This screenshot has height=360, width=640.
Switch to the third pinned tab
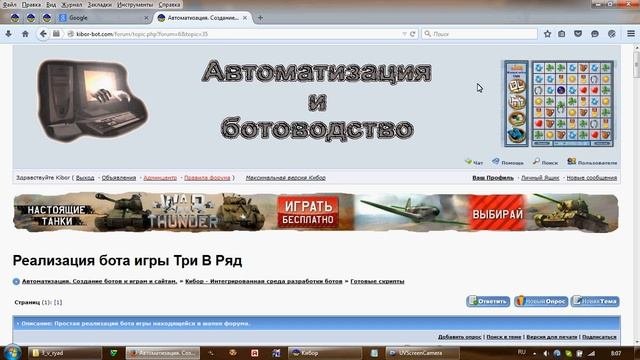click(x=47, y=18)
